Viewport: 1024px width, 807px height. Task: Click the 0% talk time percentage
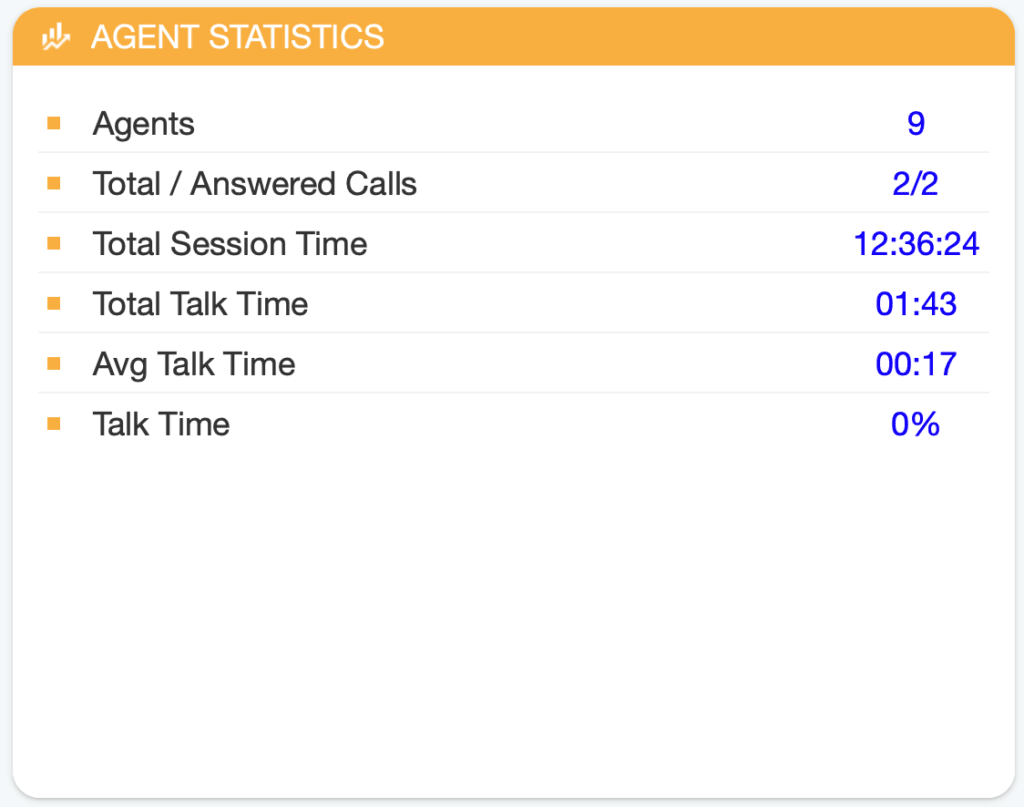916,424
